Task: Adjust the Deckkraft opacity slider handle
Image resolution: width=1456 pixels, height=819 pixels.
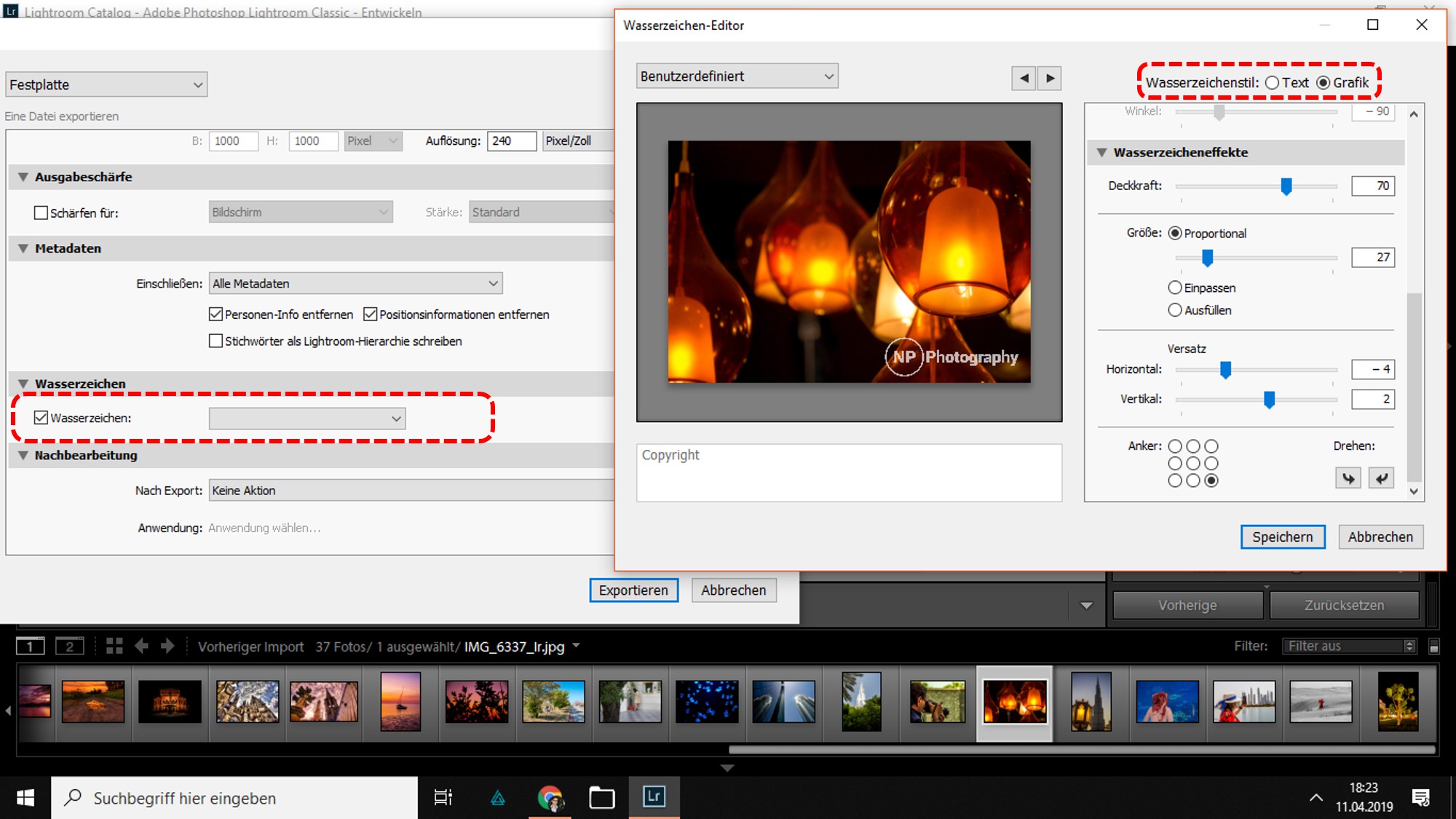Action: [x=1286, y=186]
